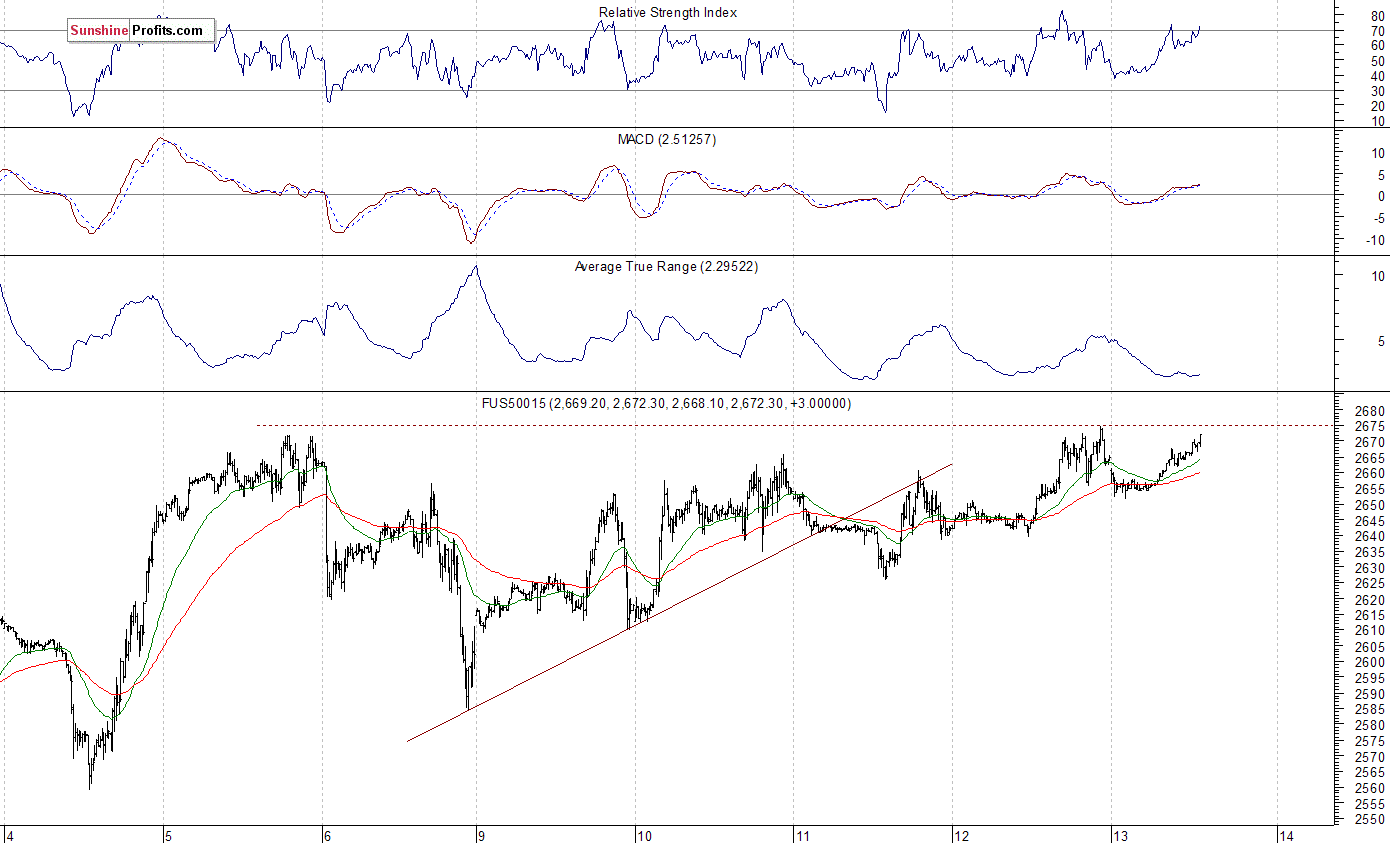Click the 2650 price axis value
The width and height of the screenshot is (1390, 843).
click(x=1370, y=505)
